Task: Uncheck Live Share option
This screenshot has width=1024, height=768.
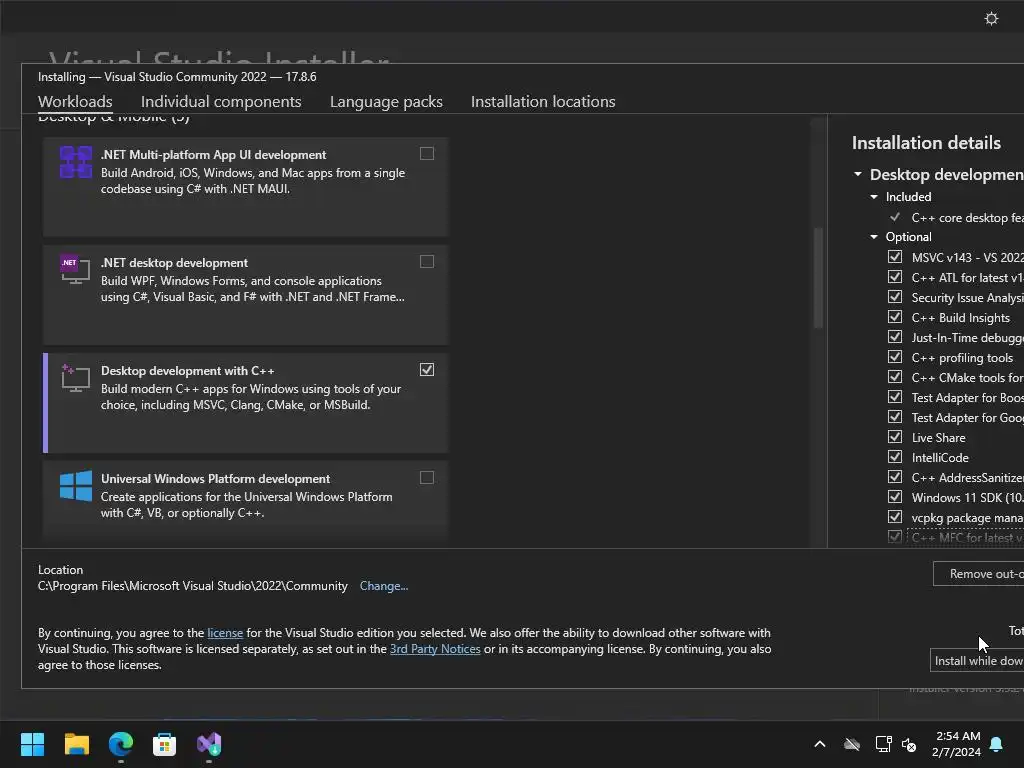Action: [x=895, y=437]
